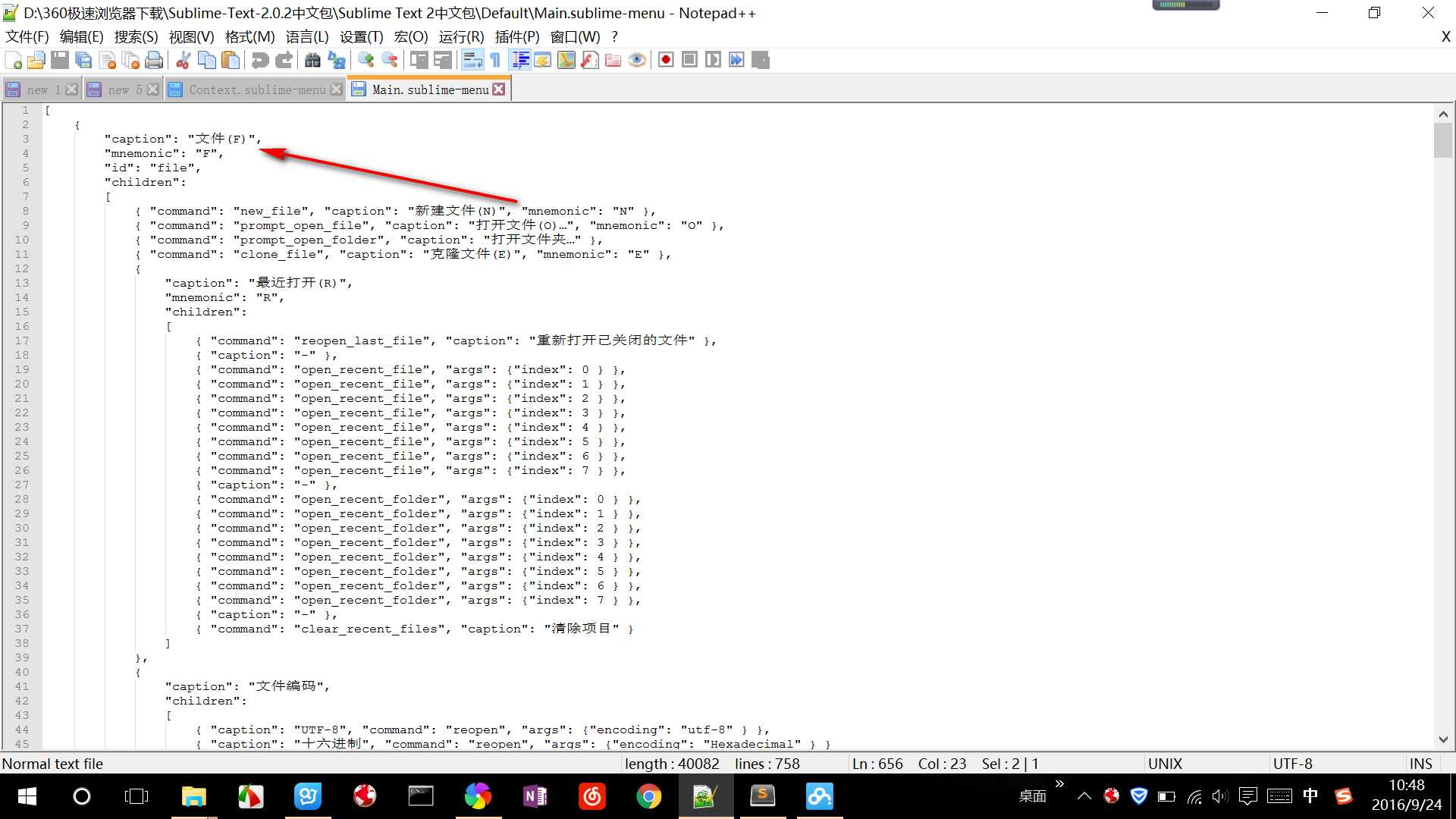Open Find with the binoculars icon

click(312, 60)
